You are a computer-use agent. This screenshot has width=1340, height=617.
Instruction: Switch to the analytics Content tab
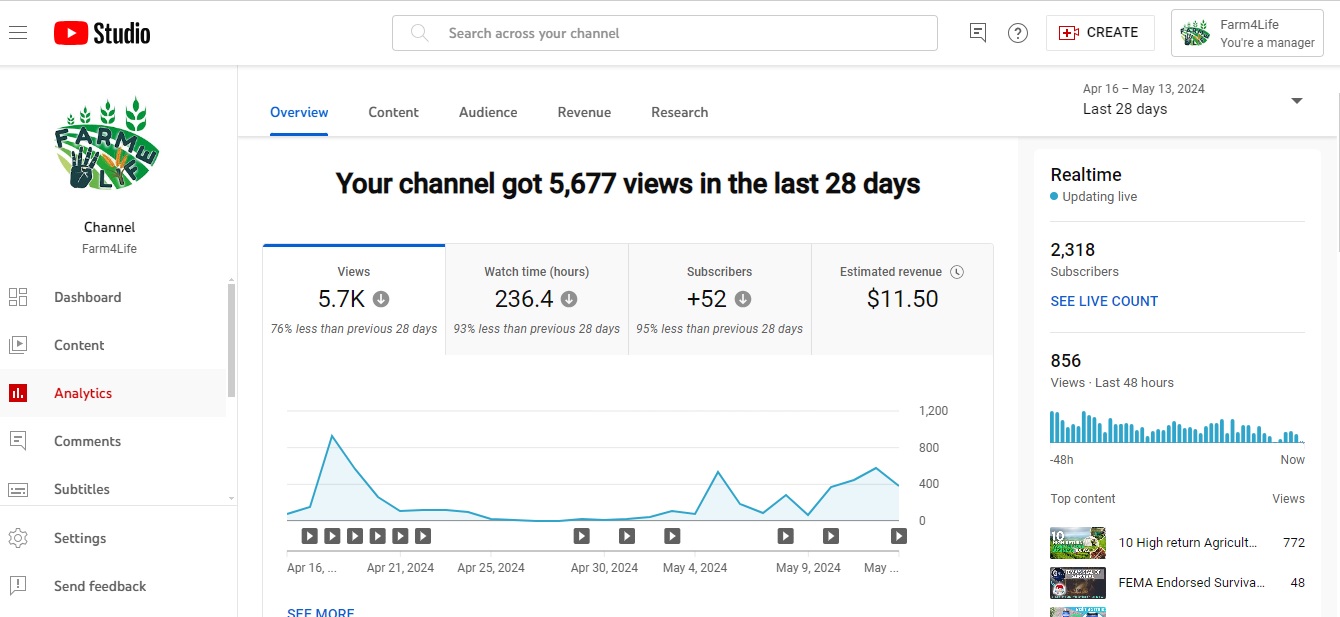point(393,112)
